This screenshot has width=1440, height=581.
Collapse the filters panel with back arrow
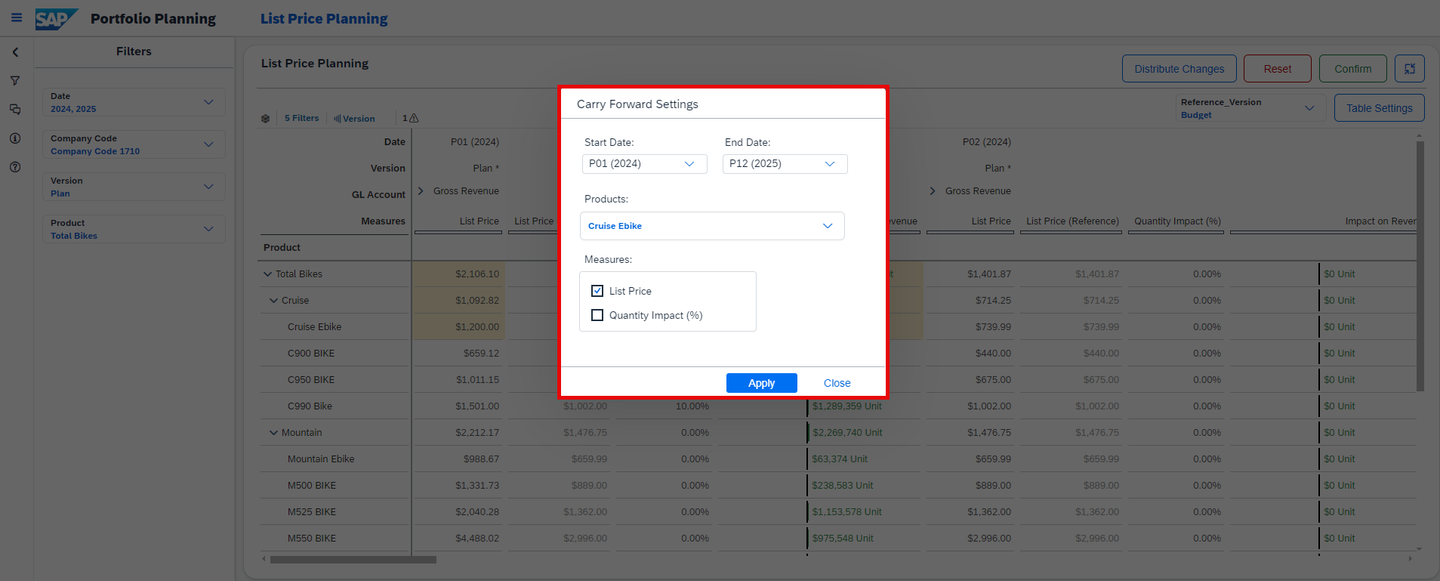pos(16,52)
